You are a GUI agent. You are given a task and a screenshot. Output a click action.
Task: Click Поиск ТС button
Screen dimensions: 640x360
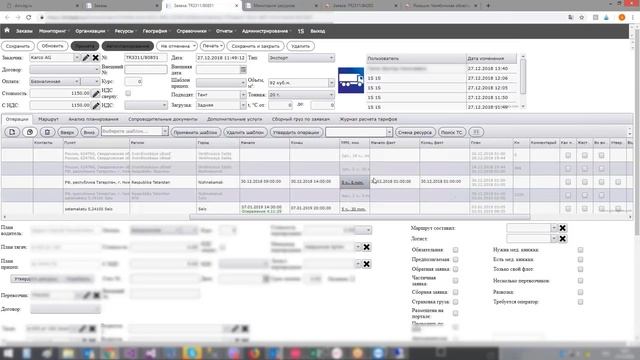452,132
